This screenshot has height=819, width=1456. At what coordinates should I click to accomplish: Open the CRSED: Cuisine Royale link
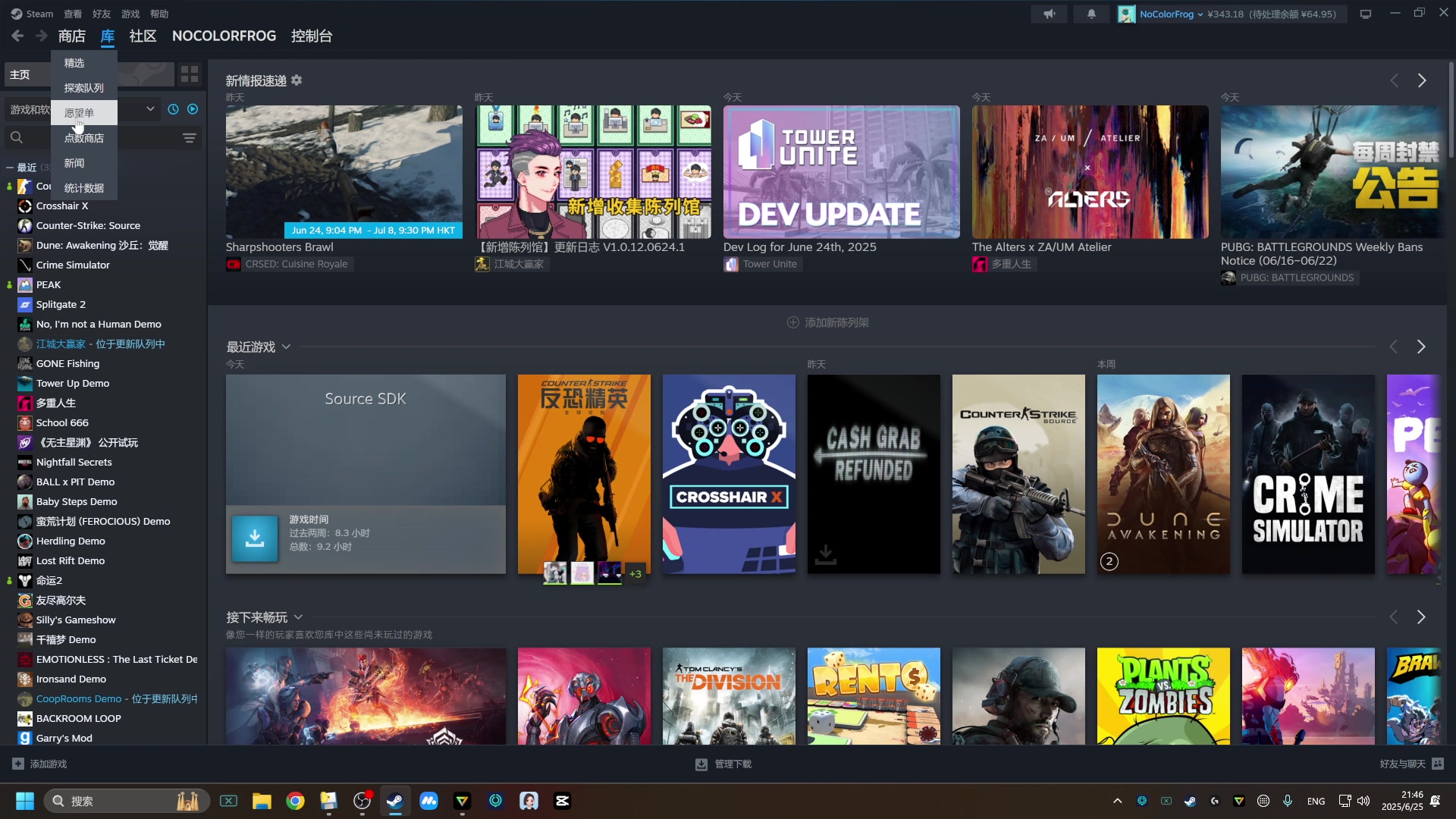288,264
